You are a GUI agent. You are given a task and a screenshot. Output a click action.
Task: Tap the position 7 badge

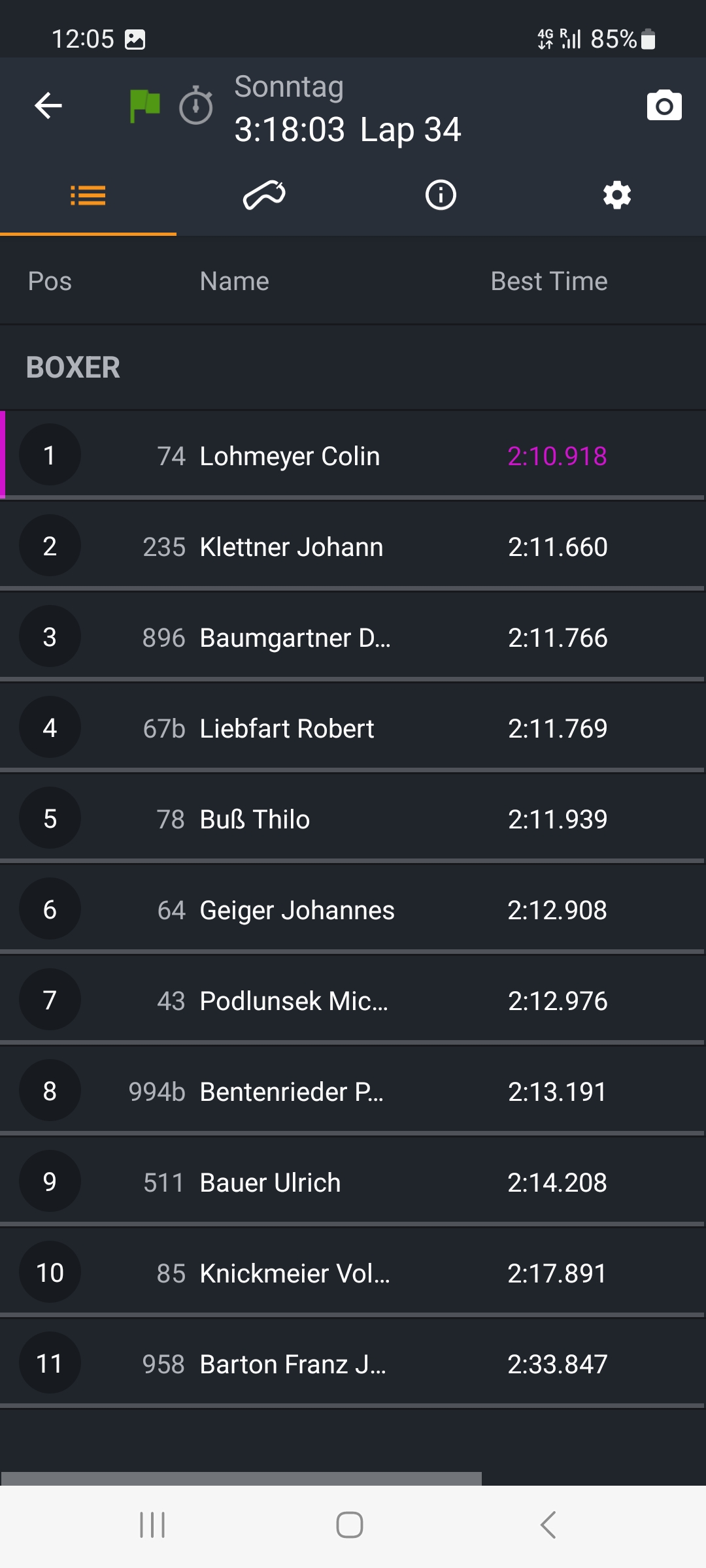(x=50, y=1000)
